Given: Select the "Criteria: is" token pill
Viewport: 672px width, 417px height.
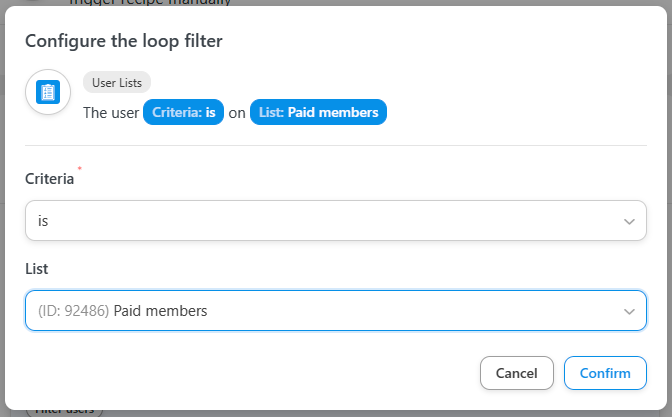Looking at the screenshot, I should tap(184, 113).
